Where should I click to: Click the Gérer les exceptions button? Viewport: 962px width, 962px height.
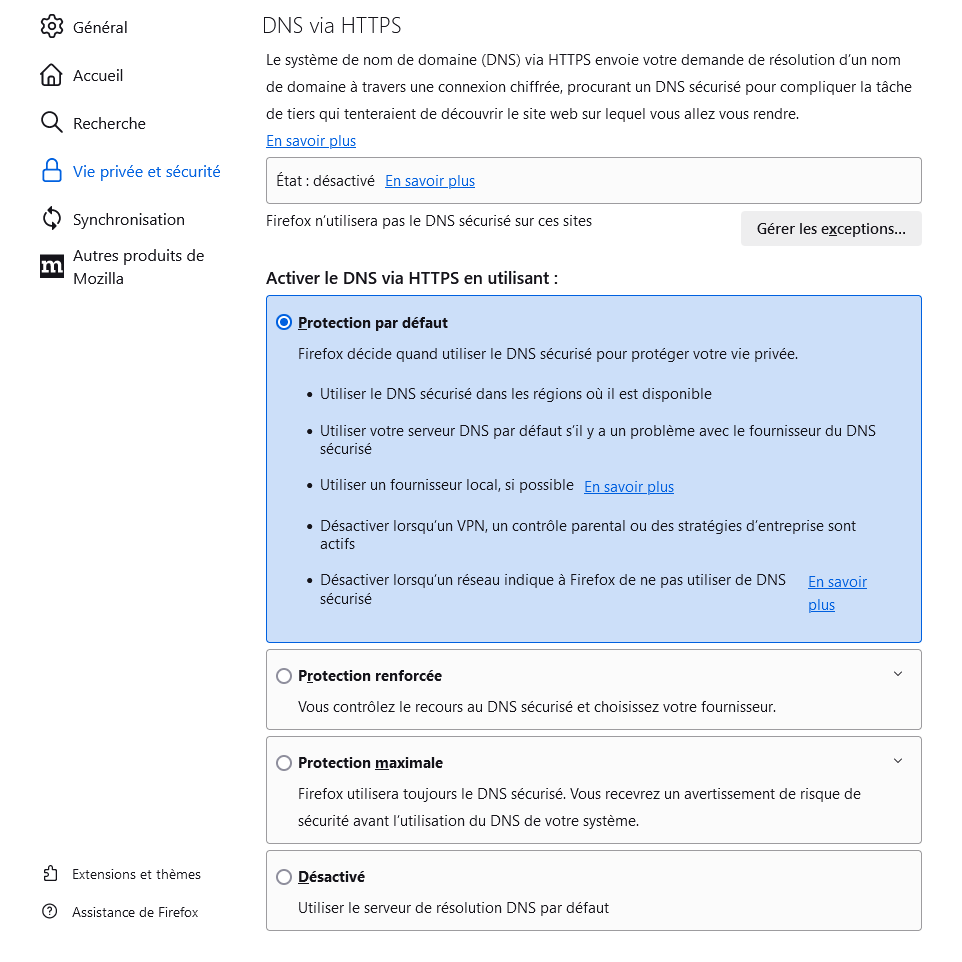(831, 228)
